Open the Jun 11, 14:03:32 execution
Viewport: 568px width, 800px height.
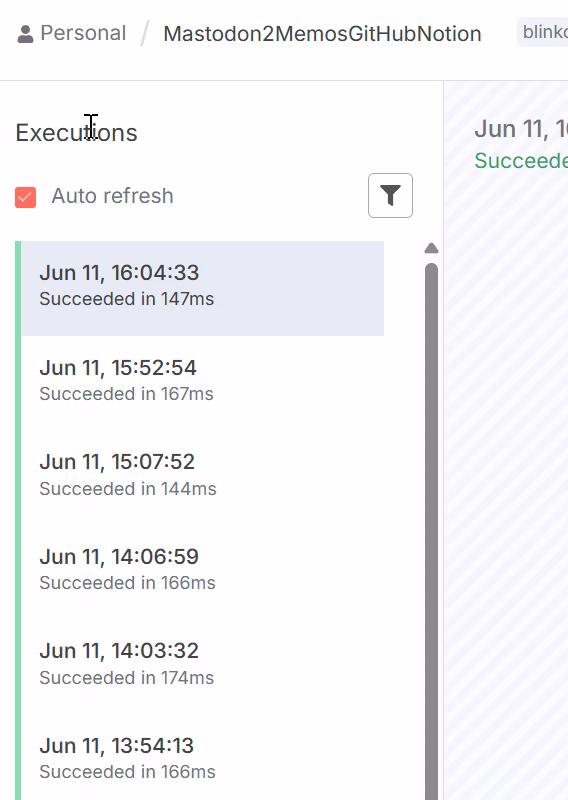[203, 666]
